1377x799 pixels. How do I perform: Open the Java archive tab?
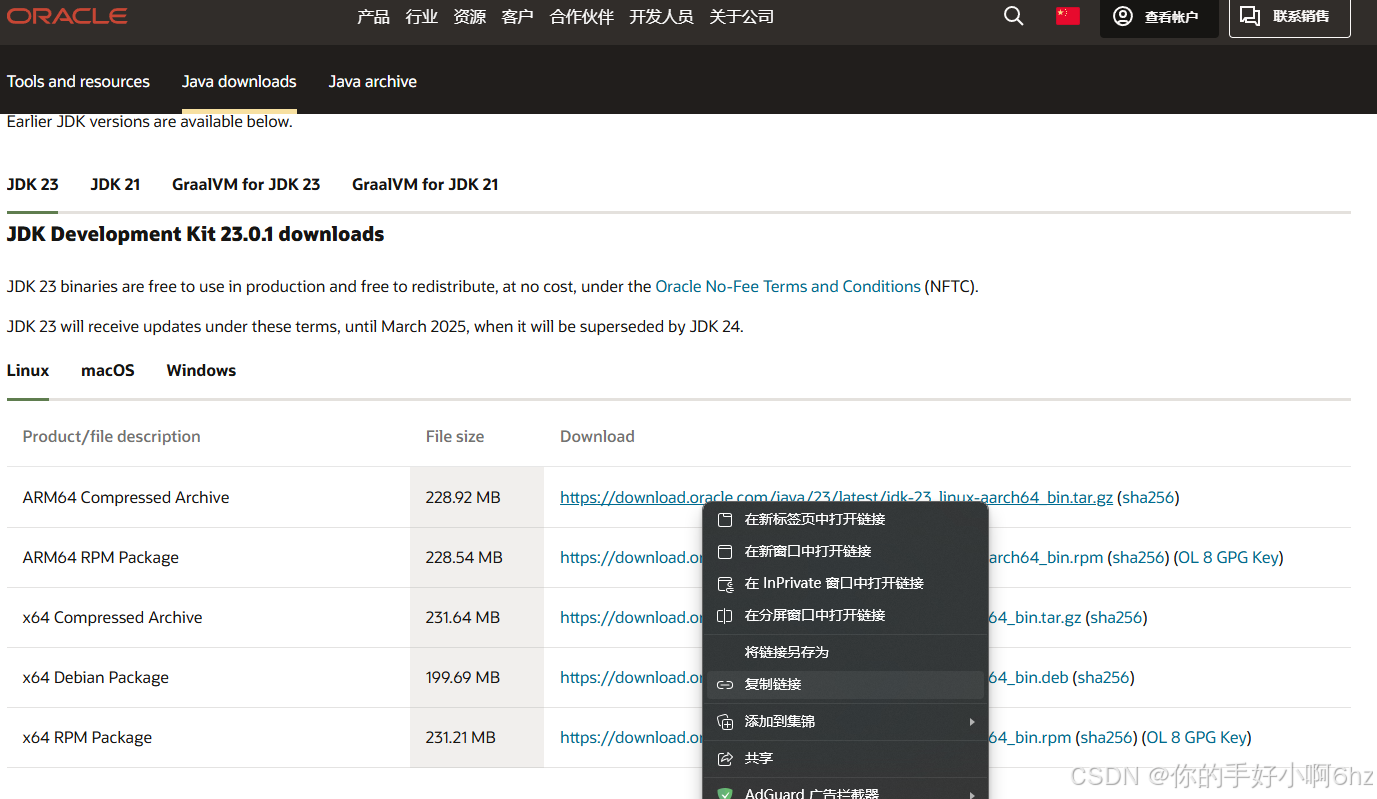(373, 82)
